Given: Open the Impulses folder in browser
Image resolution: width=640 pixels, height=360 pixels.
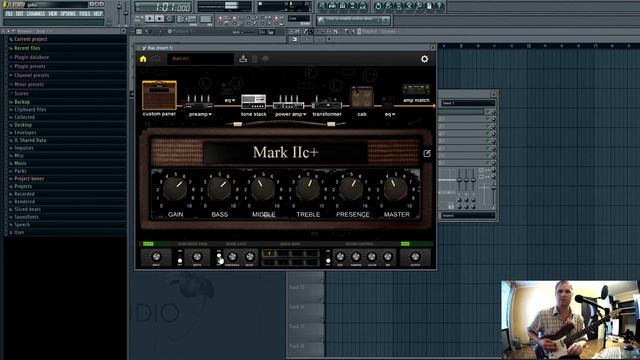Looking at the screenshot, I should (24, 148).
